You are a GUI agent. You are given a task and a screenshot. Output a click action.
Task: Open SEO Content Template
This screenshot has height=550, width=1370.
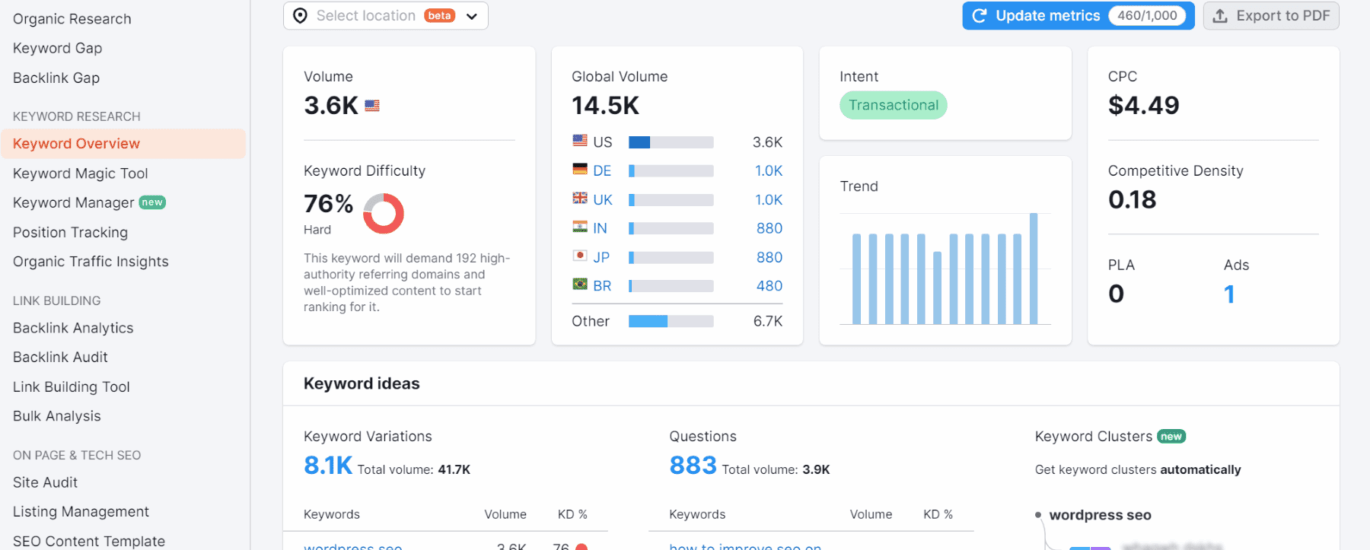tap(89, 541)
